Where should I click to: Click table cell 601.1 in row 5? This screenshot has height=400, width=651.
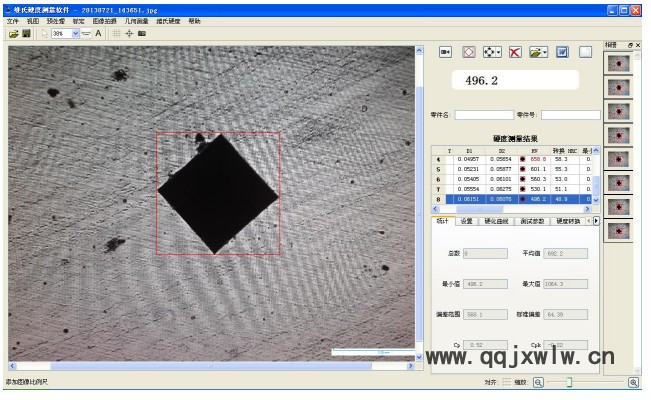point(538,169)
